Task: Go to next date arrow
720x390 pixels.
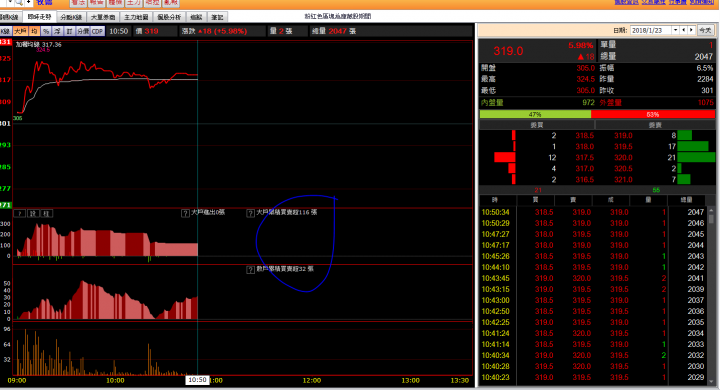Action: 691,30
